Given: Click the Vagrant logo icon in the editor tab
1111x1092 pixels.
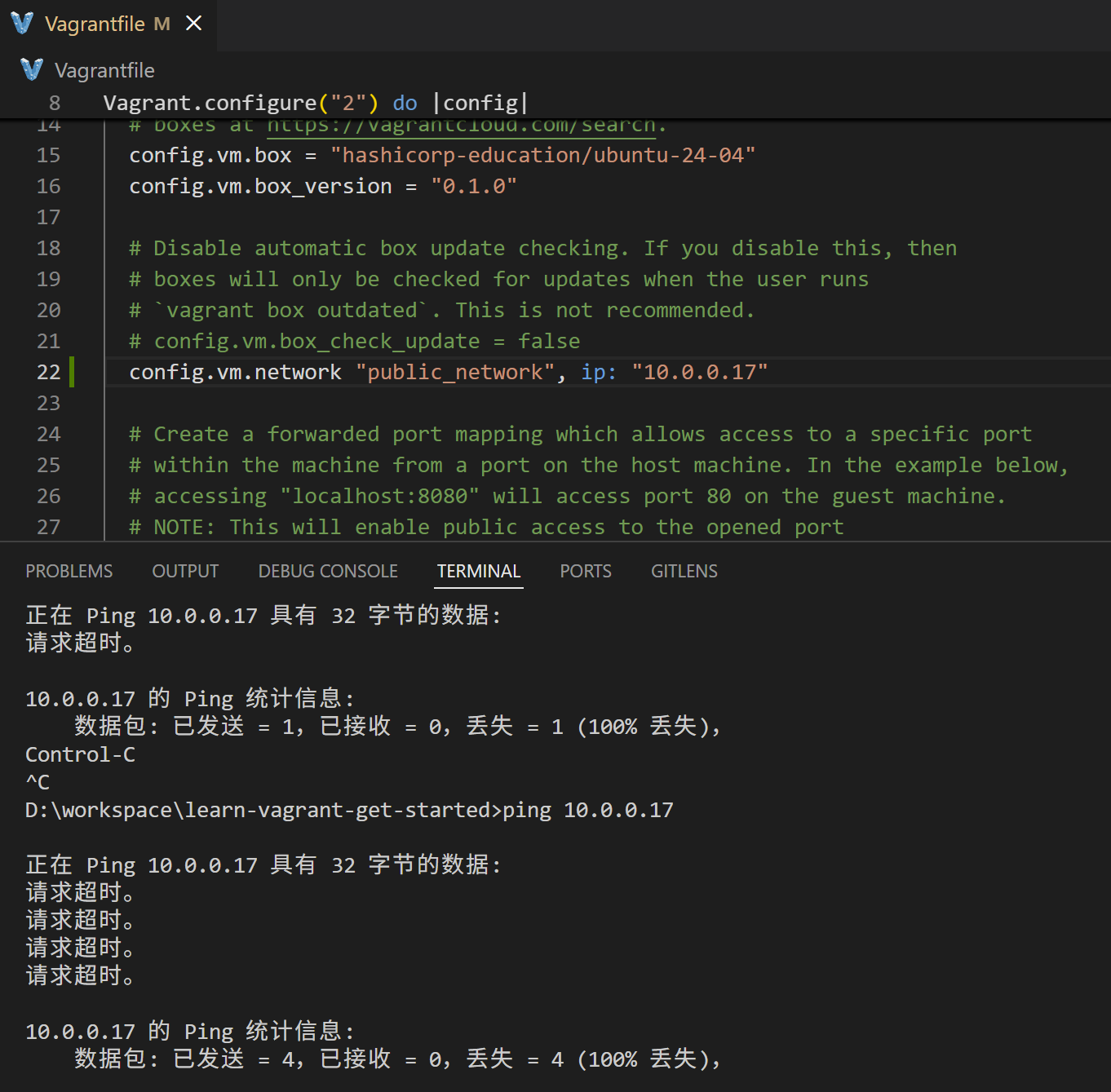Looking at the screenshot, I should (x=22, y=24).
